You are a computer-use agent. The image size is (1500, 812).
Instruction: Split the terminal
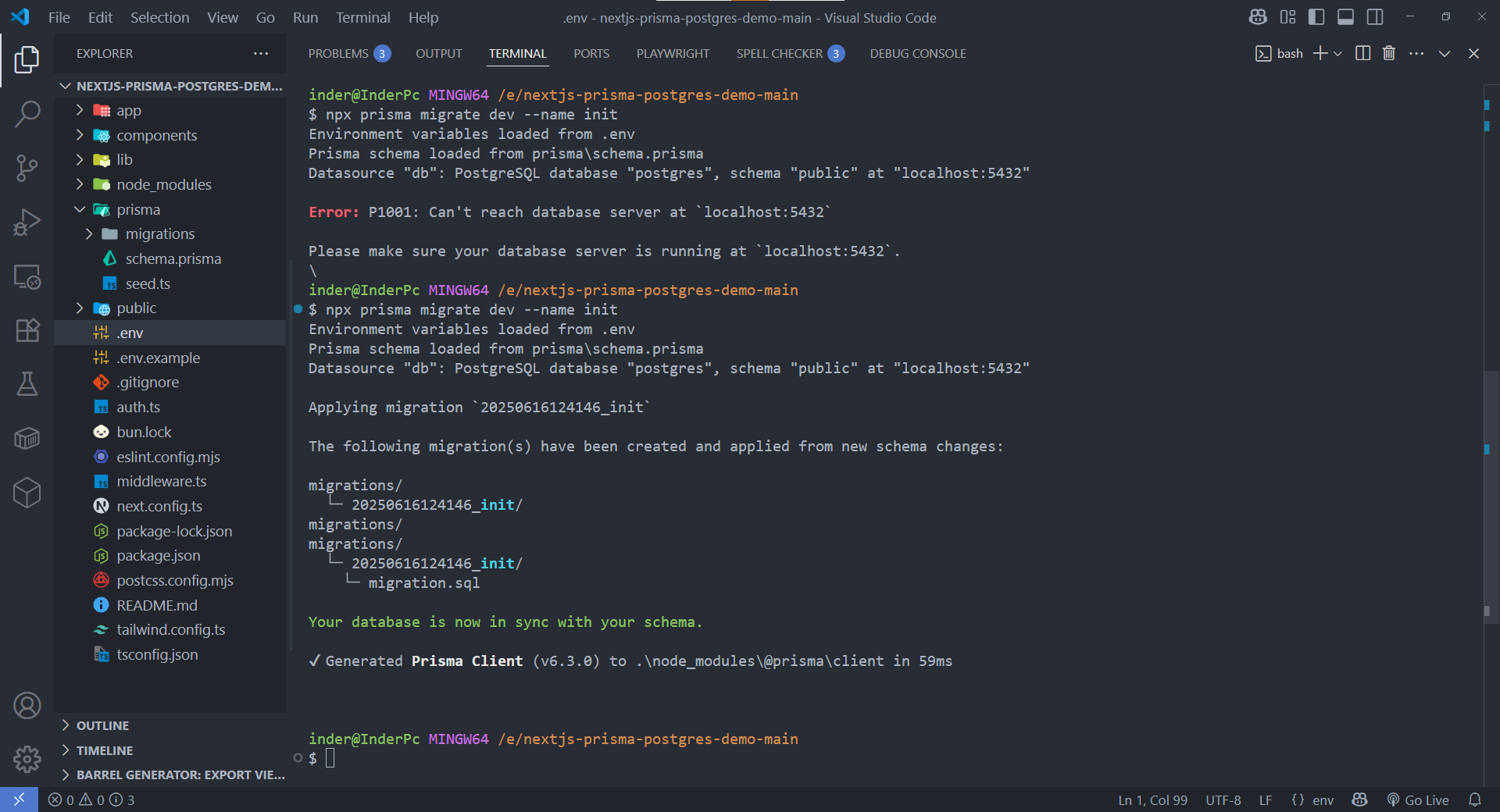click(1363, 53)
